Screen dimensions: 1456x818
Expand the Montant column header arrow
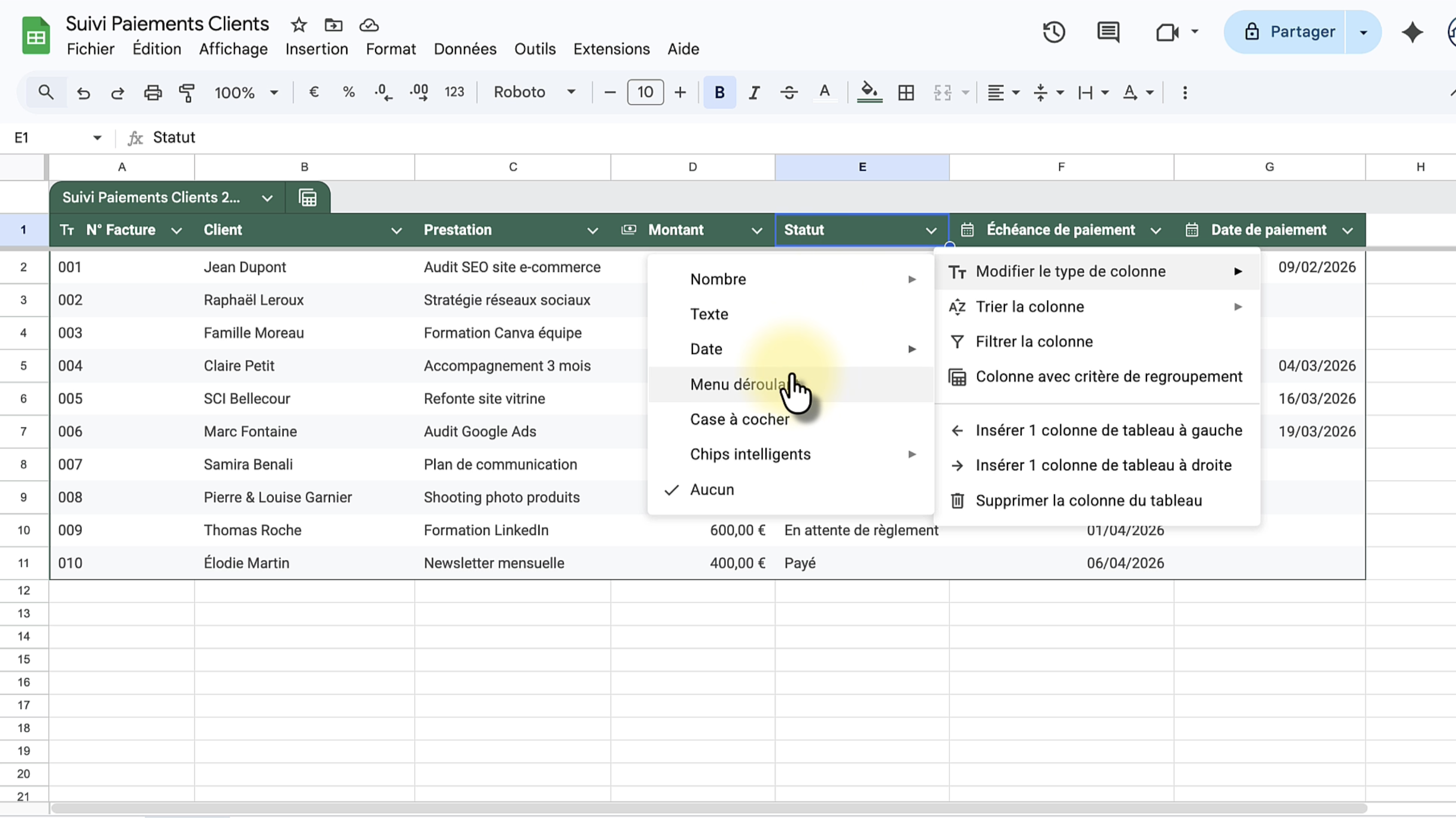[756, 230]
